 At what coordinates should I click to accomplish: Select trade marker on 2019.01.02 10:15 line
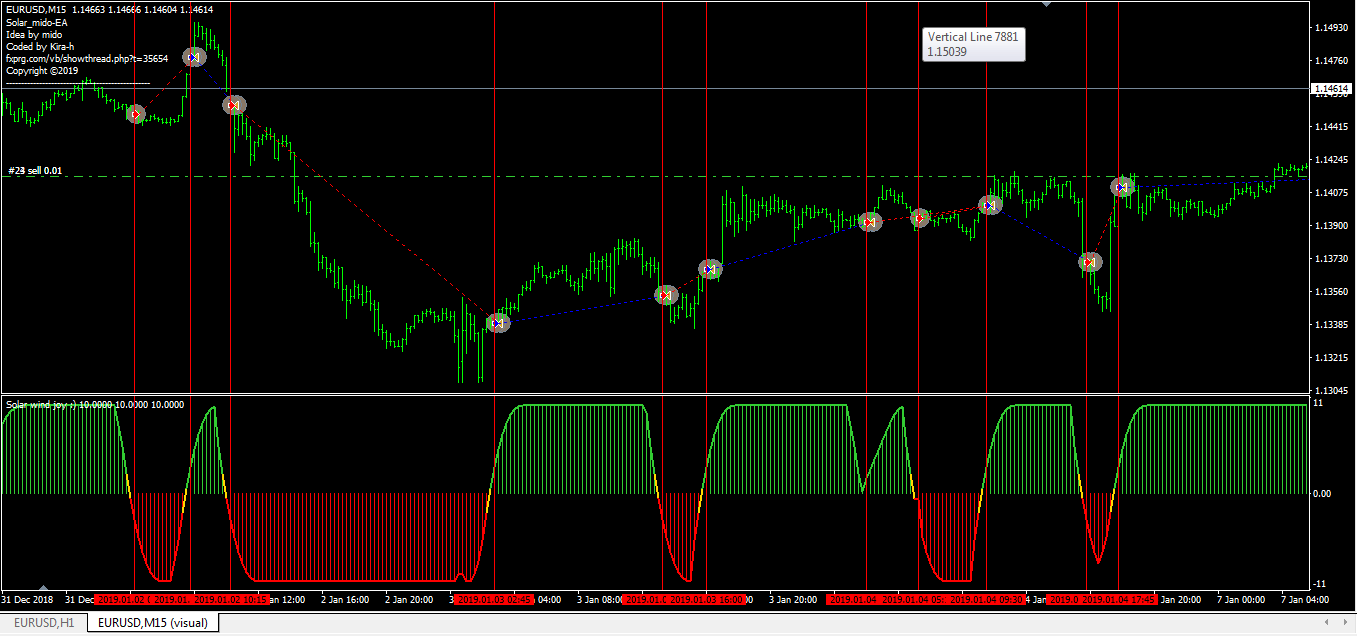(x=233, y=104)
